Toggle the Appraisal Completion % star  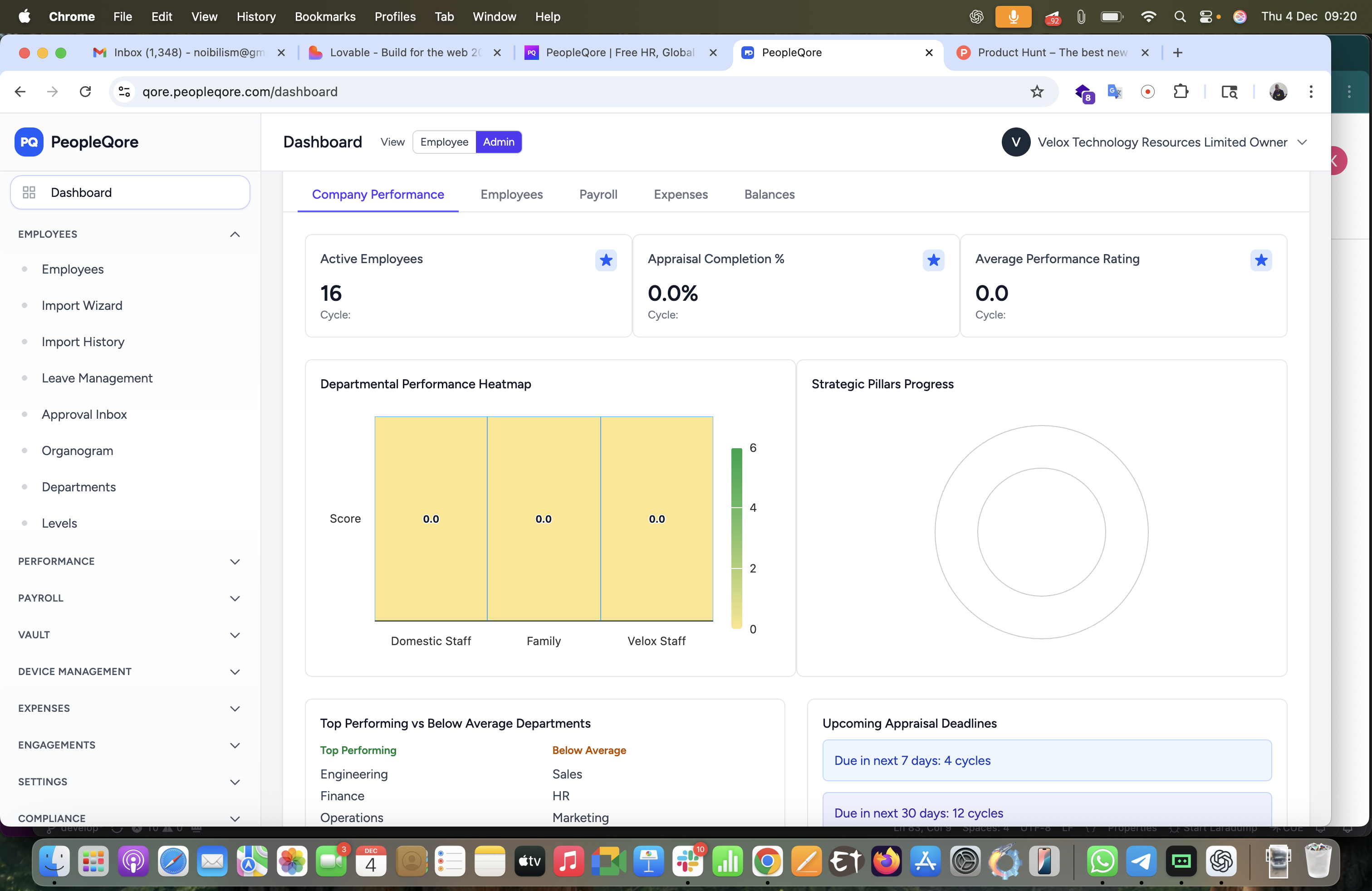tap(933, 260)
